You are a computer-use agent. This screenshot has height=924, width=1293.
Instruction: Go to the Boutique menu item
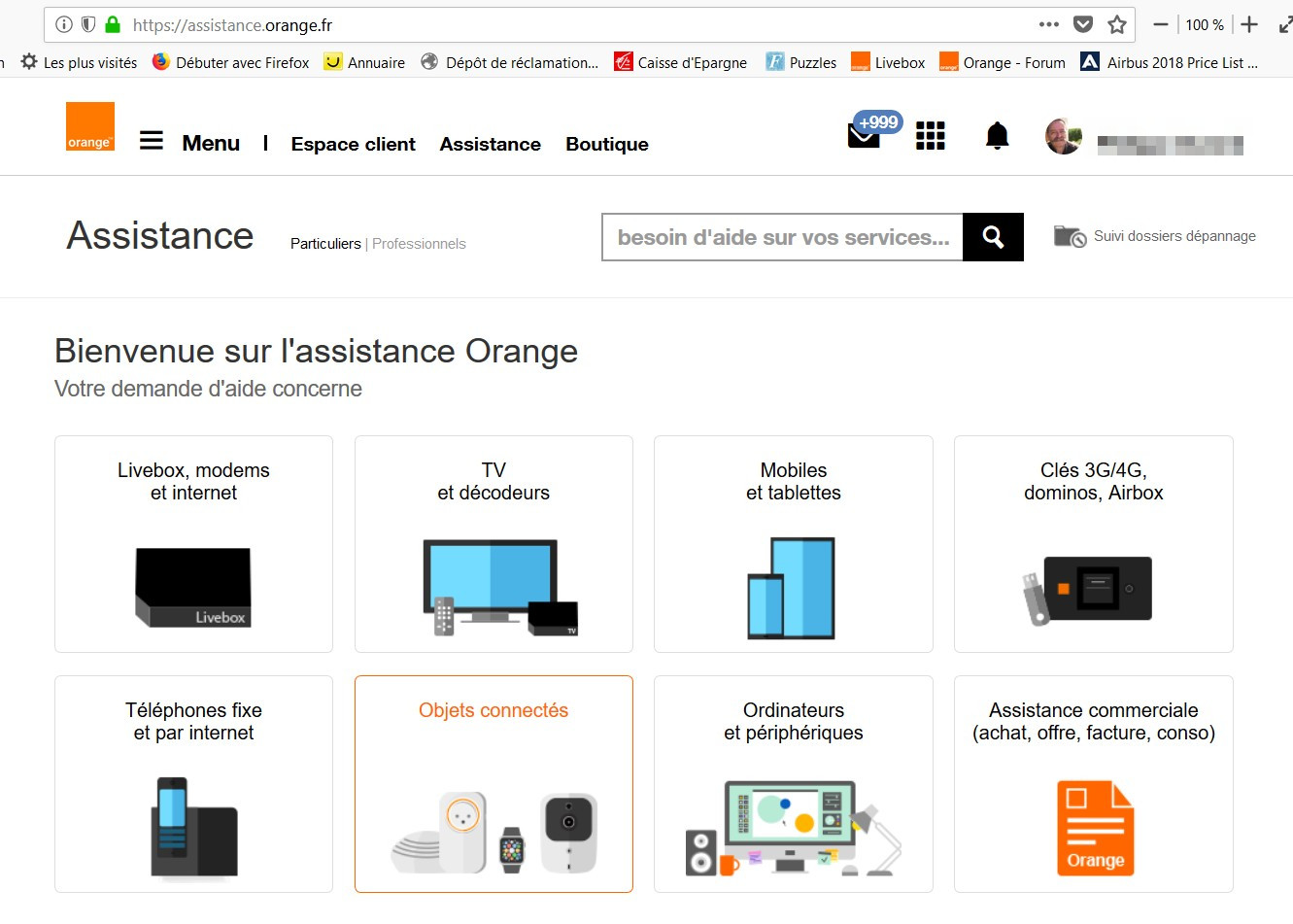pyautogui.click(x=607, y=144)
